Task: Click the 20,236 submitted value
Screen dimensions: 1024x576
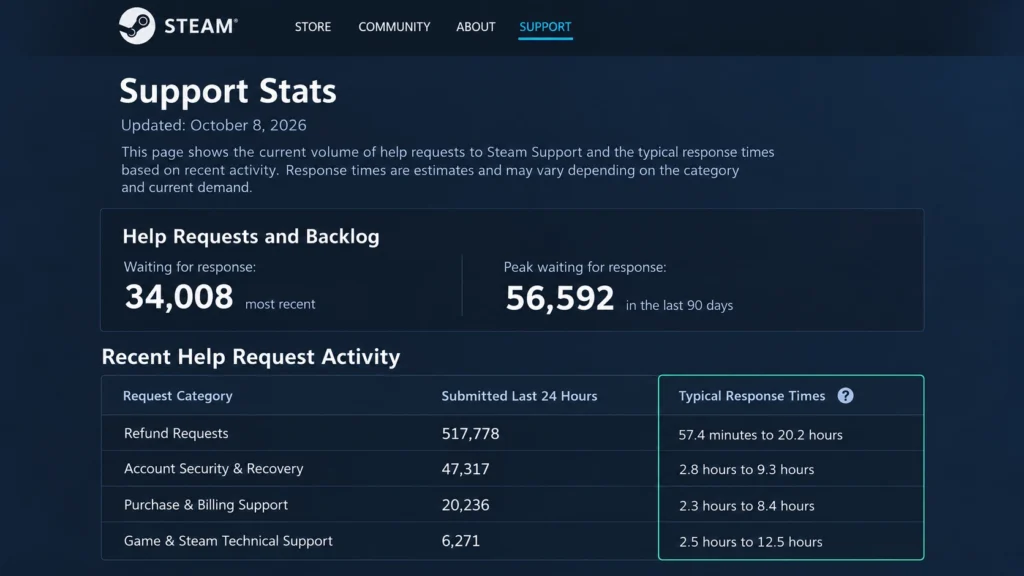Action: point(465,505)
